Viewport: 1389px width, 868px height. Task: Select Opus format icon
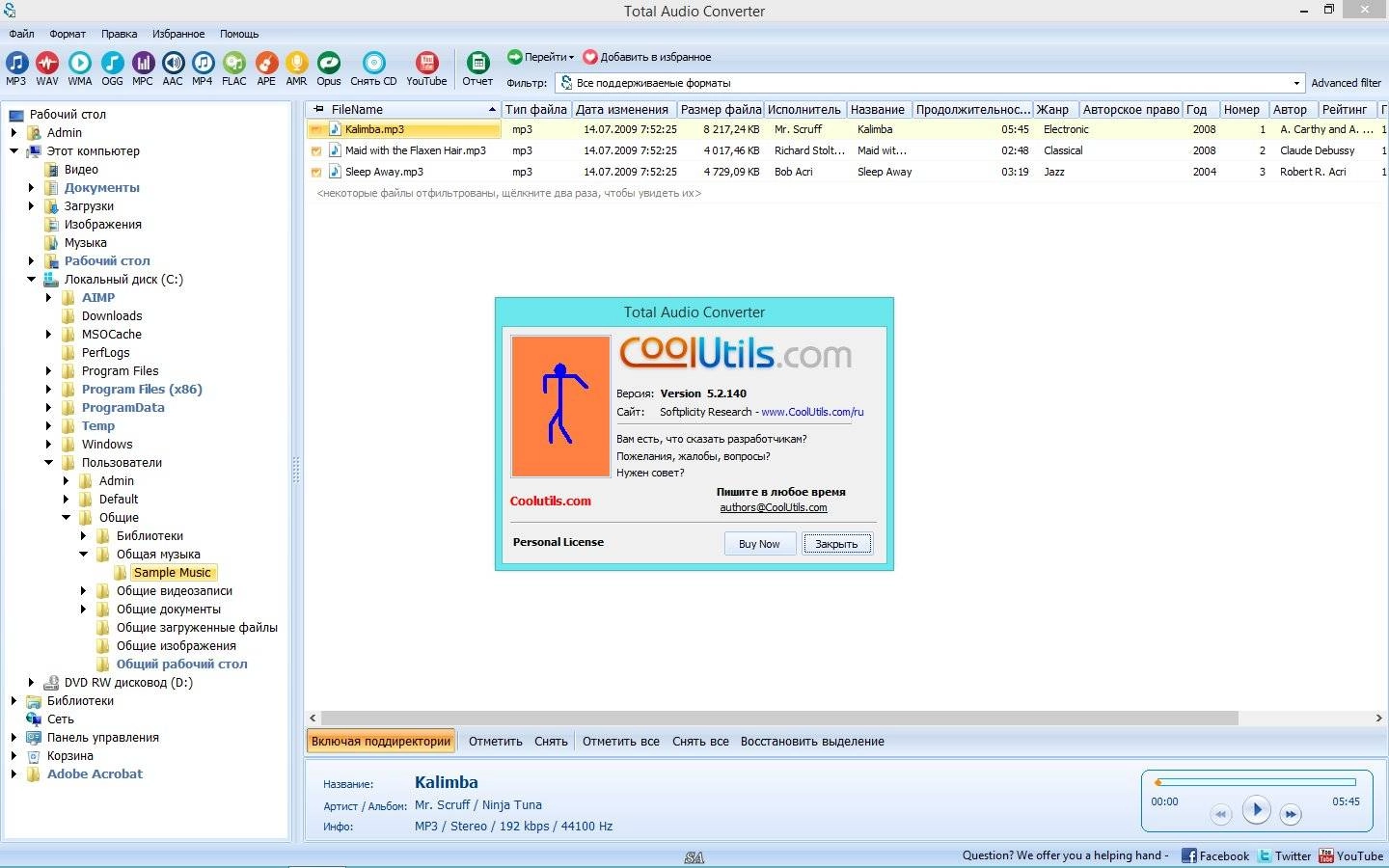coord(329,68)
